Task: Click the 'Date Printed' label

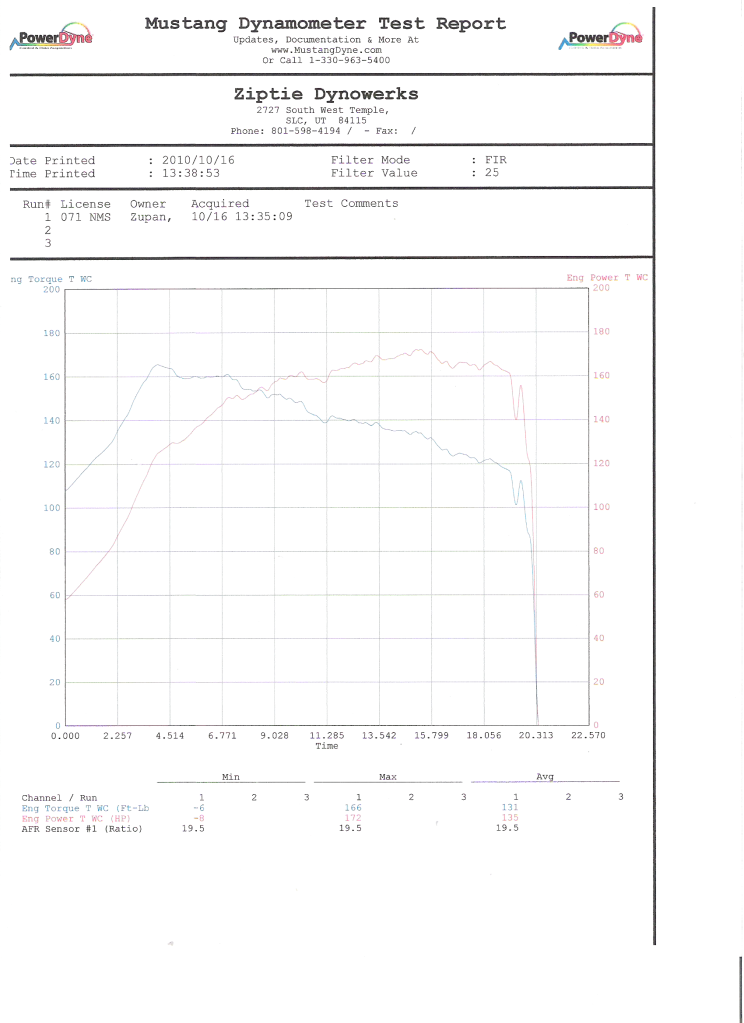Action: tap(52, 160)
